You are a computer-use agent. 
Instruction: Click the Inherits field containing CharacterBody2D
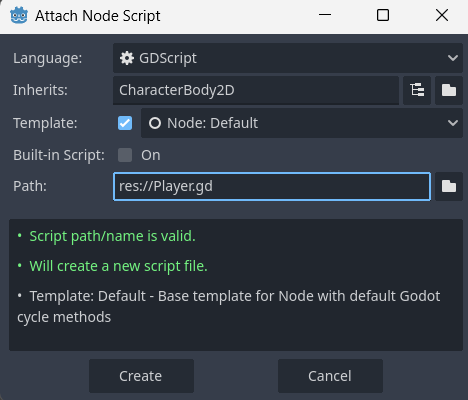(256, 90)
